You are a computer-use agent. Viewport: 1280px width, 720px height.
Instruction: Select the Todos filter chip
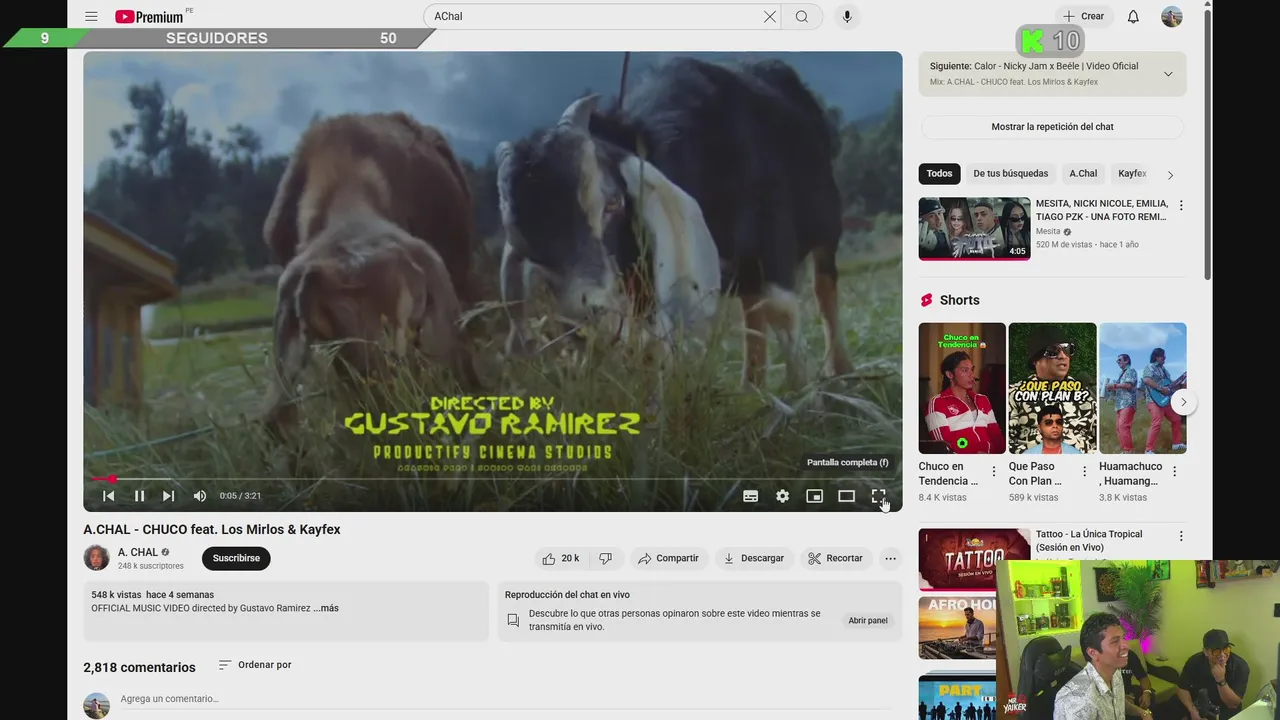[939, 173]
